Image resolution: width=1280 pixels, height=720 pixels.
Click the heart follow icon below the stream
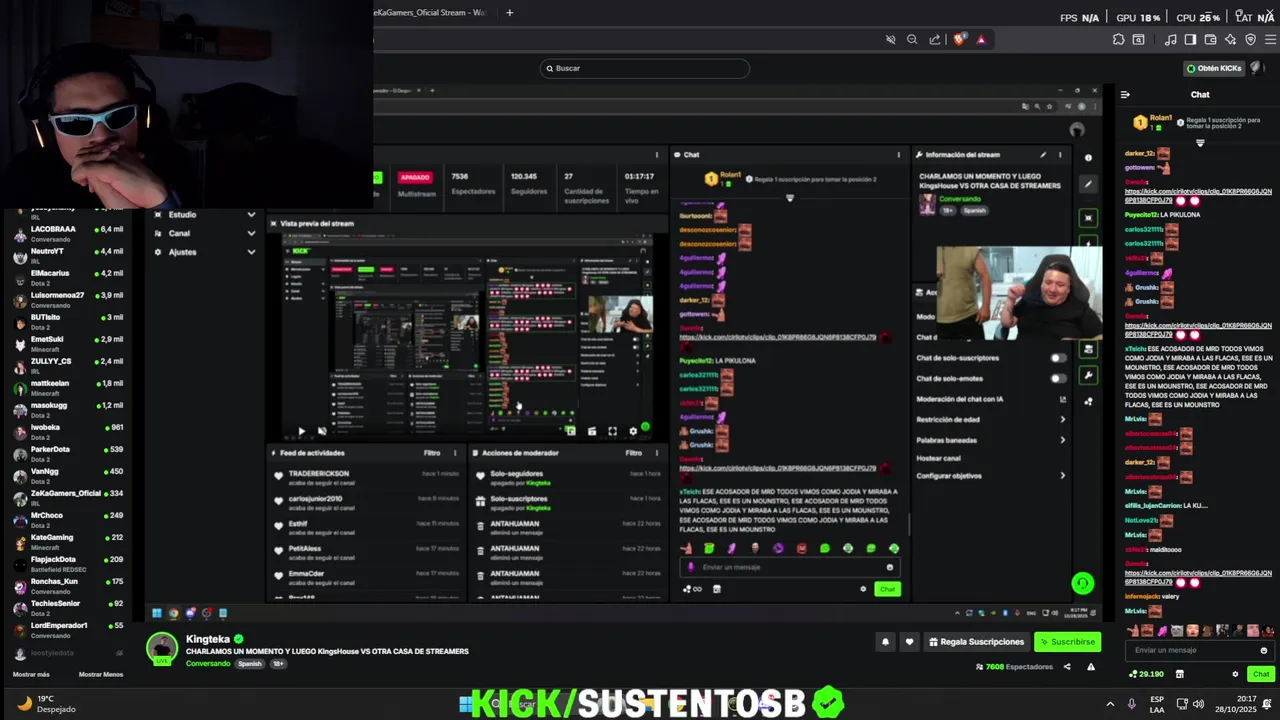pyautogui.click(x=909, y=642)
